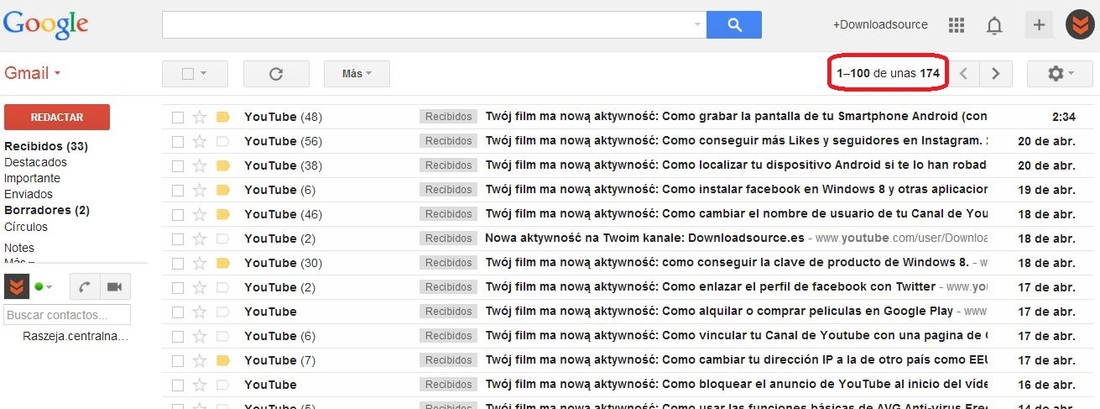Image resolution: width=1100 pixels, height=409 pixels.
Task: Check the box for the Instagram Likes email
Action: tap(177, 142)
